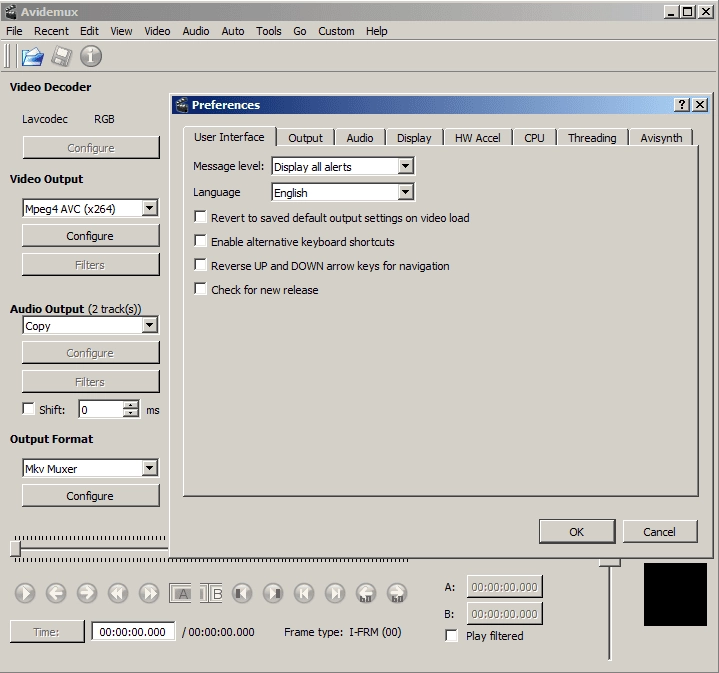
Task: Open the Message level dropdown
Action: pyautogui.click(x=343, y=166)
